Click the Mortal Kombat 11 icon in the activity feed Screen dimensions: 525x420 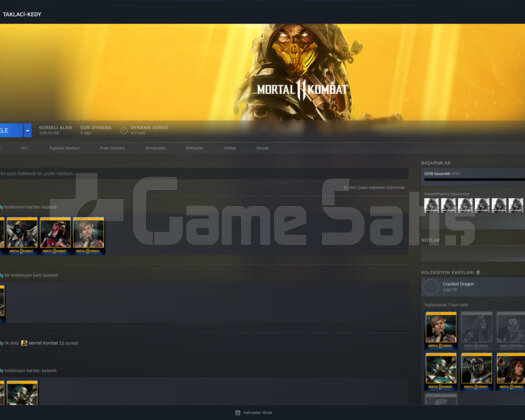[24, 343]
